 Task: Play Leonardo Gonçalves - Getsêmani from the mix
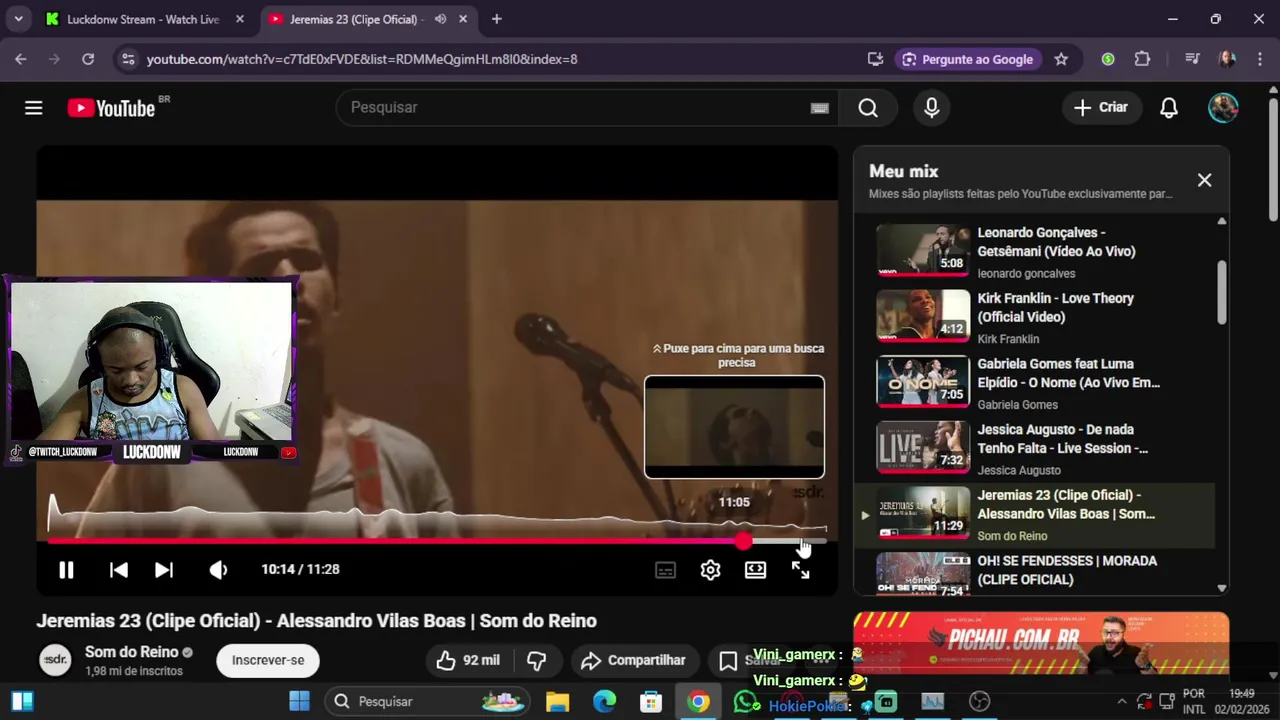(x=1035, y=251)
